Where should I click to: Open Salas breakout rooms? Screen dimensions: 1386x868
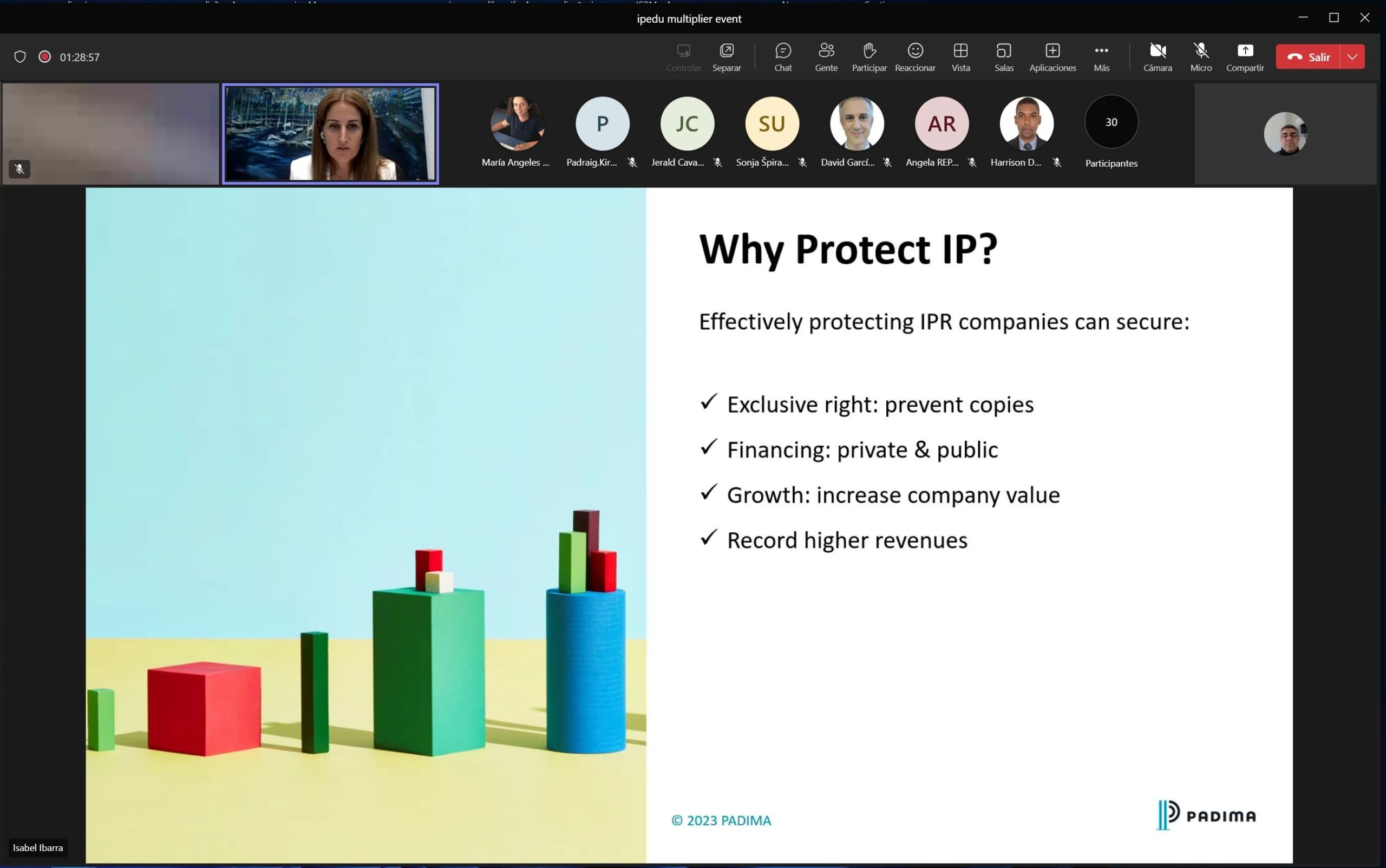click(x=1003, y=56)
